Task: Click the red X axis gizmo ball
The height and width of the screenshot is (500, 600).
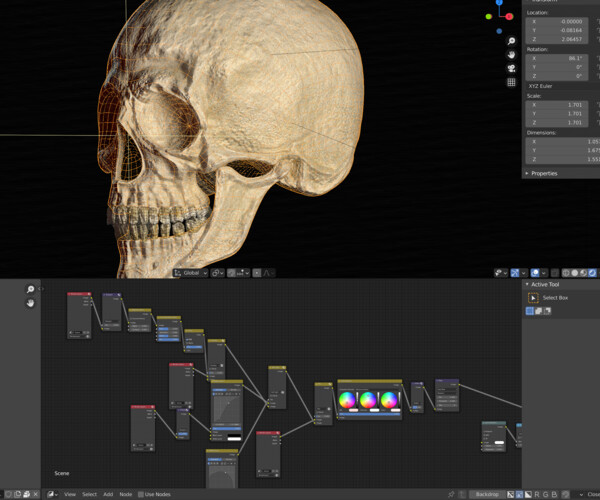Action: point(509,16)
